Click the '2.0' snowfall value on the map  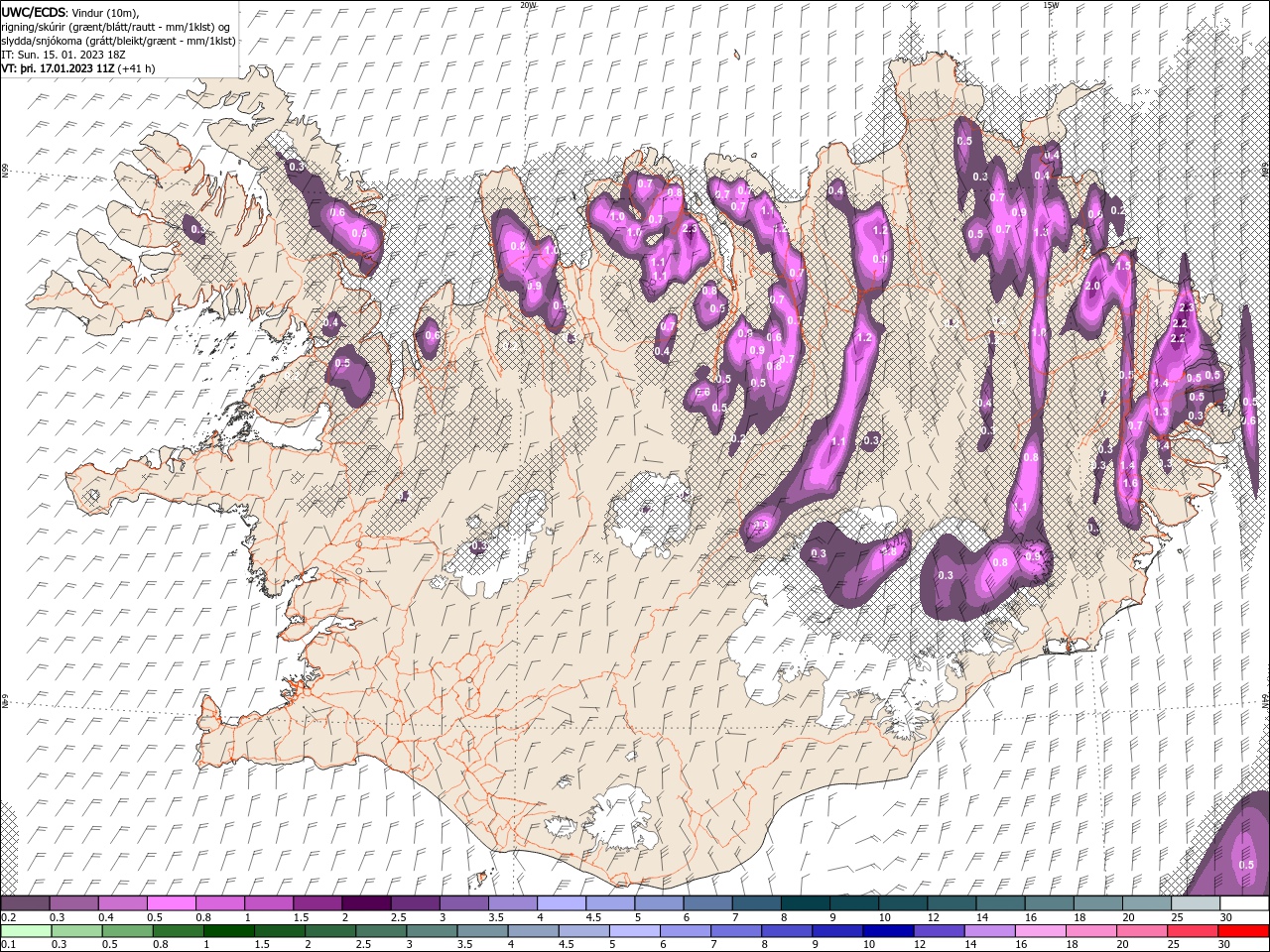(1093, 286)
